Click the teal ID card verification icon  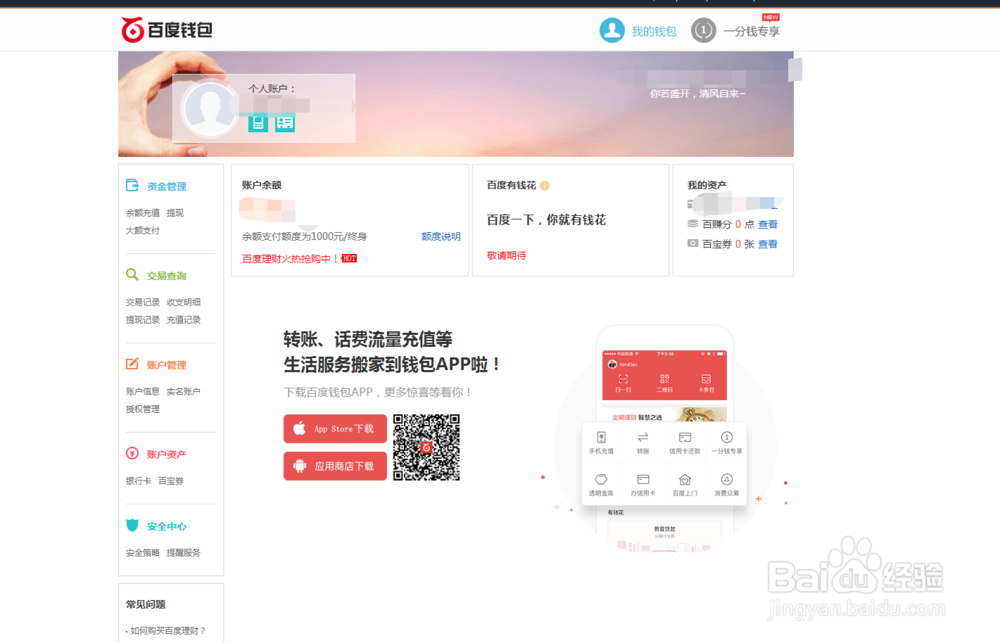tap(284, 122)
